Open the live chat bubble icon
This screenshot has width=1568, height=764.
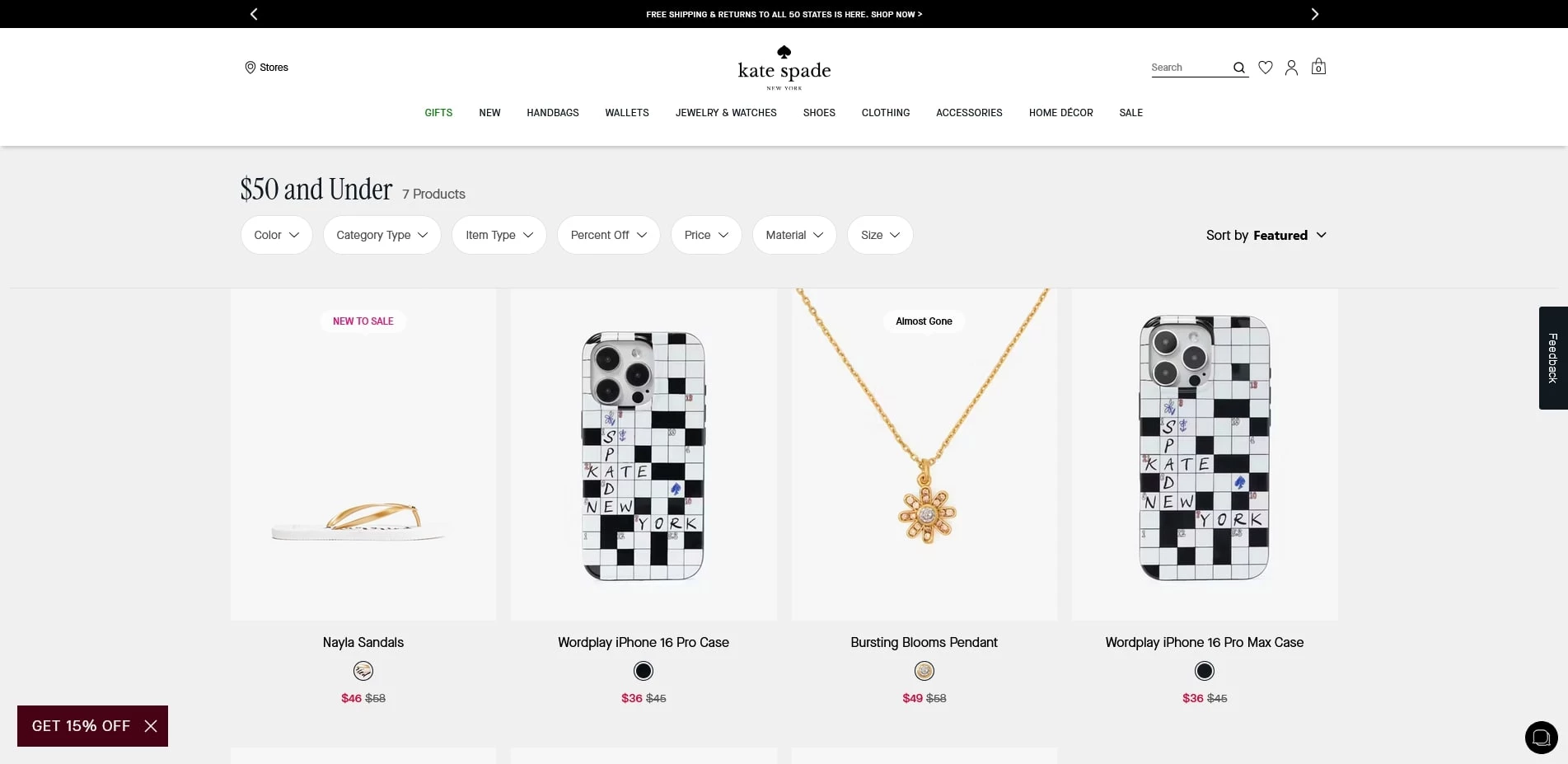coord(1541,738)
